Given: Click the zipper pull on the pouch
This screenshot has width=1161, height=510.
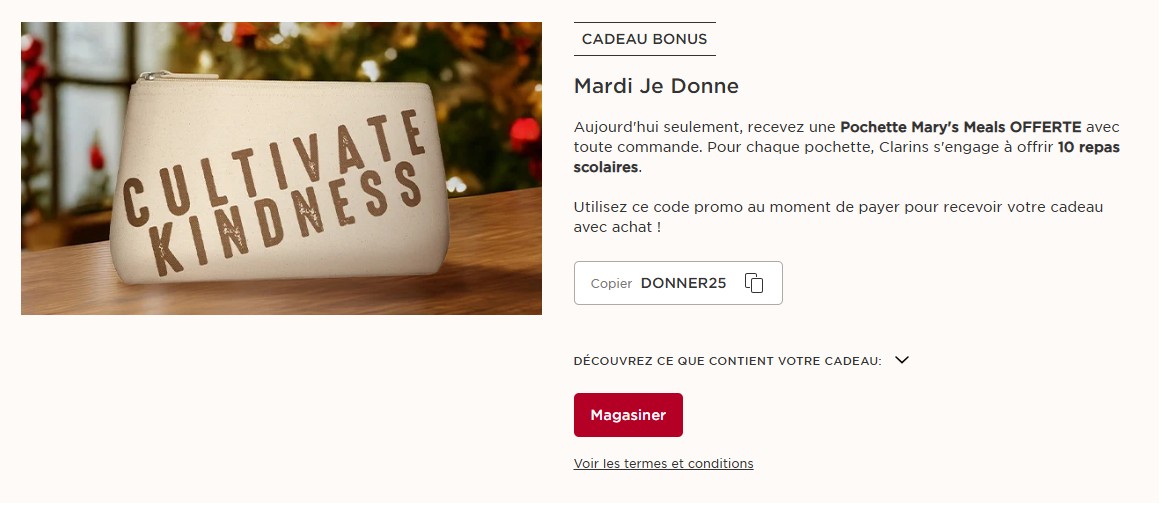Looking at the screenshot, I should click(x=151, y=76).
